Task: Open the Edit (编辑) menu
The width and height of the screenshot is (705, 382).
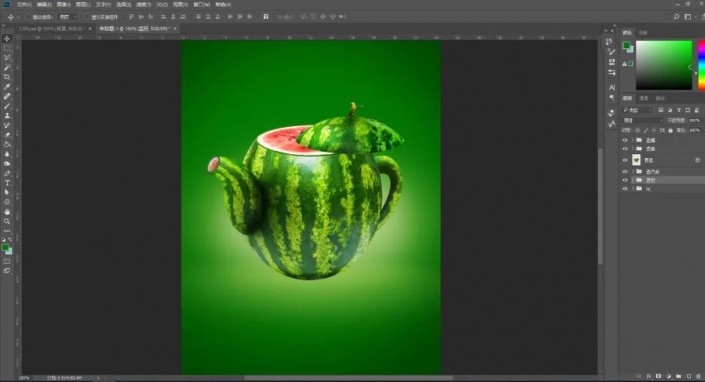Action: pyautogui.click(x=44, y=4)
